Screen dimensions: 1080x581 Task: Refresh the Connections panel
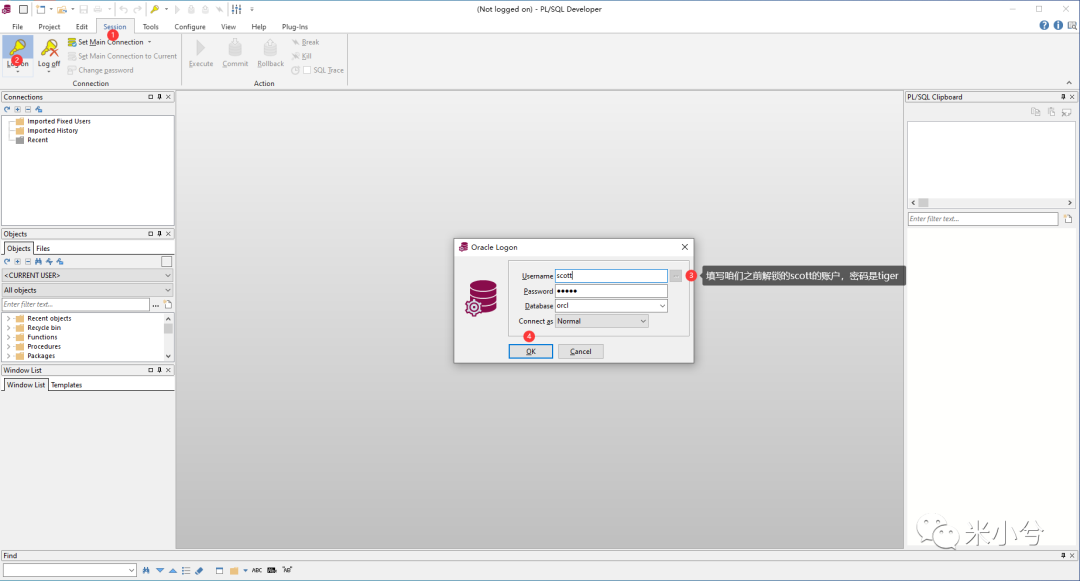(7, 109)
